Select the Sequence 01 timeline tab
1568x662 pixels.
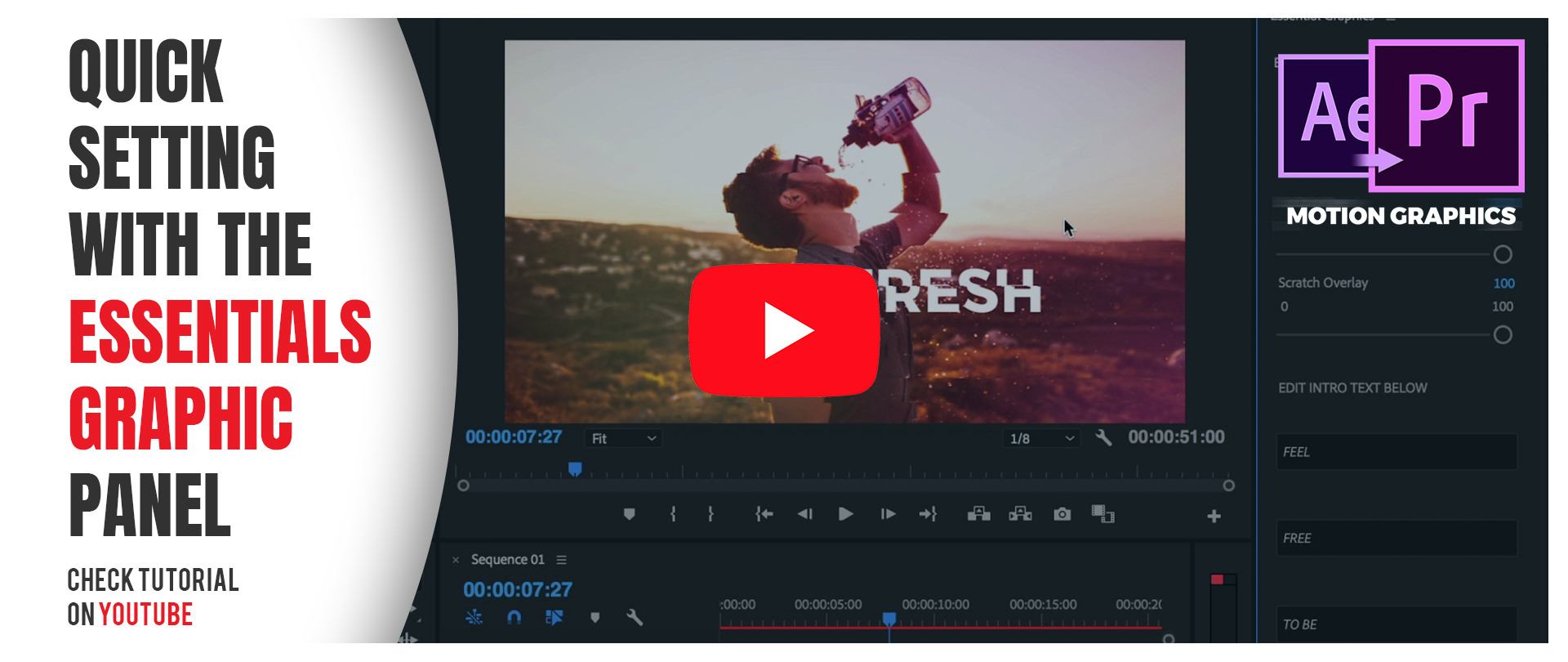coord(507,560)
